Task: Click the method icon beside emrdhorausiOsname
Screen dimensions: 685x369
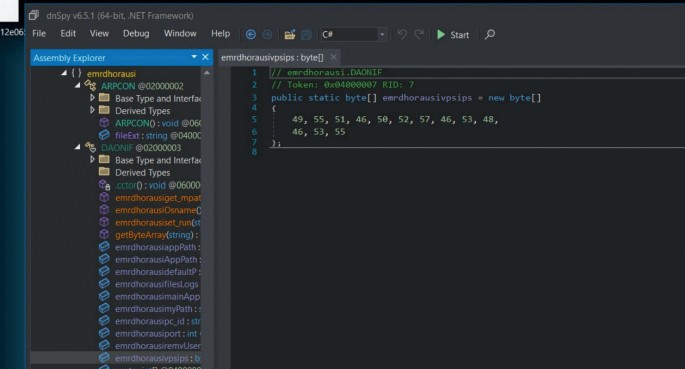Action: (104, 210)
